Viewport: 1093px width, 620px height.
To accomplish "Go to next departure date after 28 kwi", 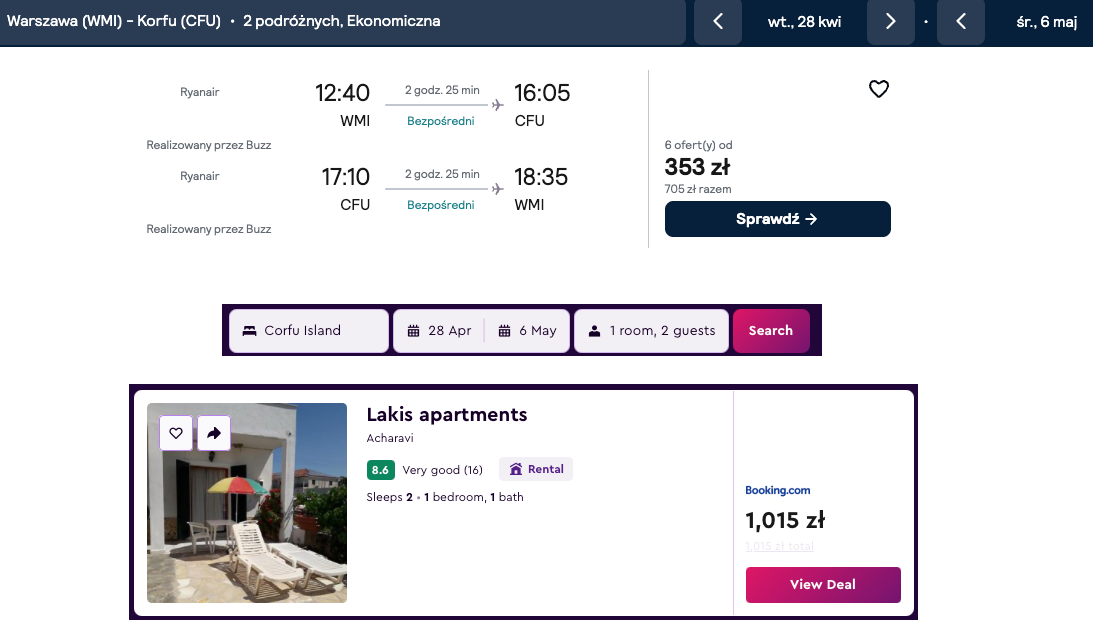I will 890,22.
